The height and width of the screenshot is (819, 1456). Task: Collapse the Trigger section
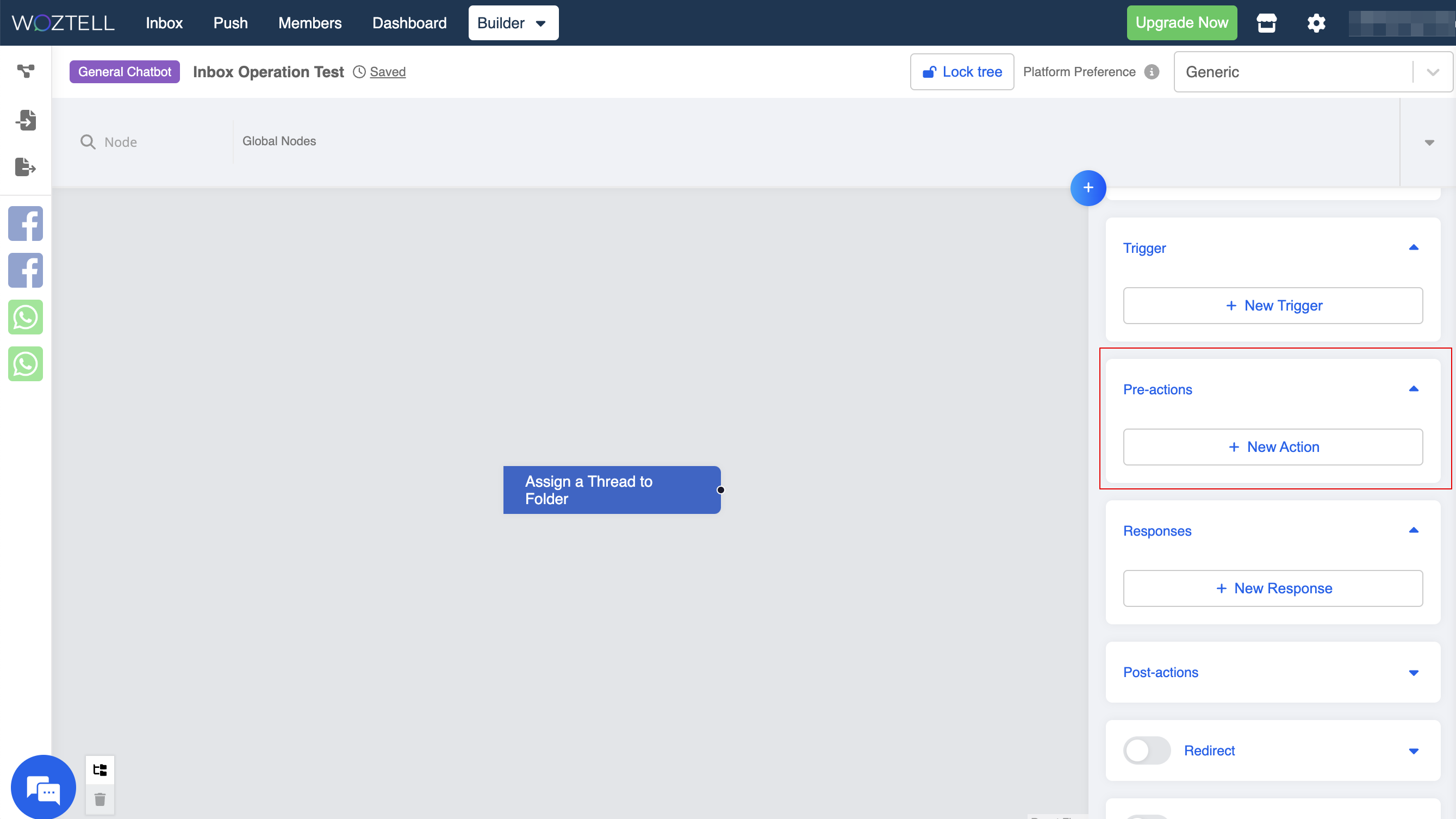[1413, 247]
